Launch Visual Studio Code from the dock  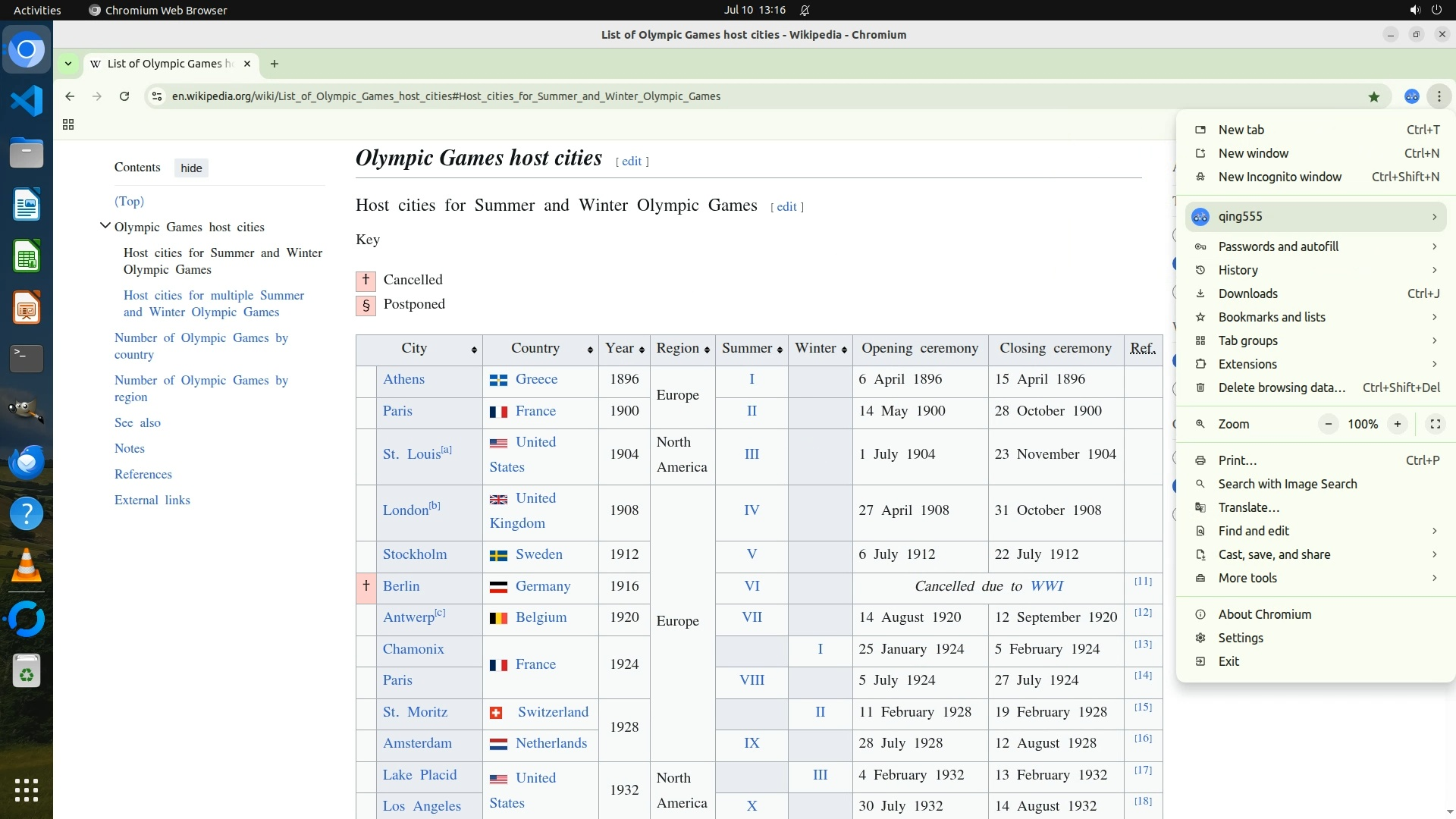(27, 101)
